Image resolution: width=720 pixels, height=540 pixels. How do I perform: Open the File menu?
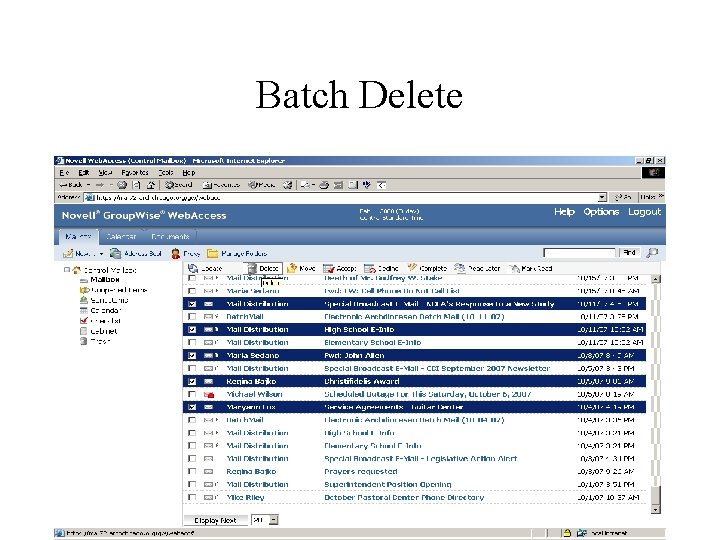pyautogui.click(x=64, y=173)
